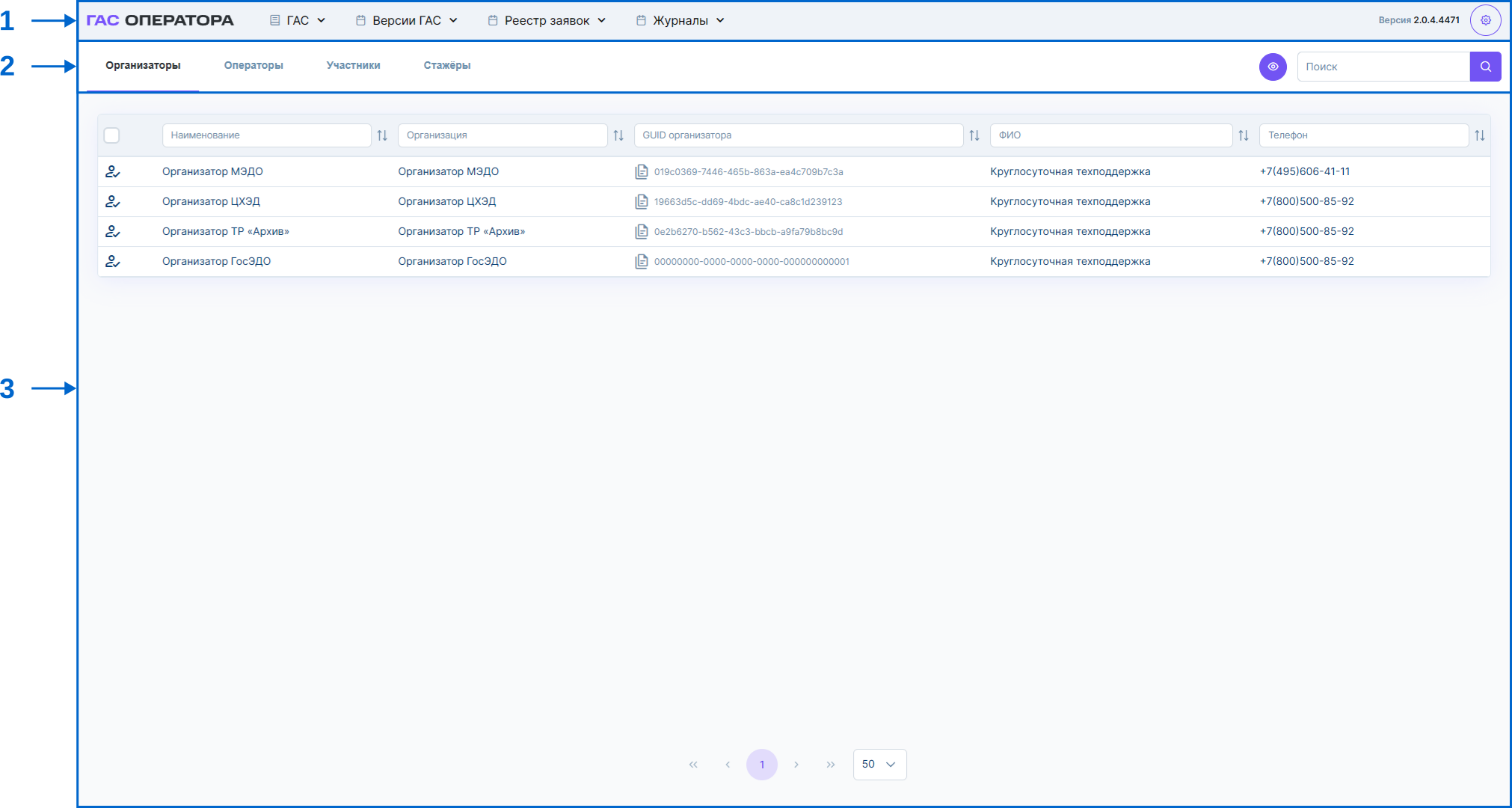Click the purple search magnifier button
This screenshot has height=808, width=1512.
point(1485,67)
